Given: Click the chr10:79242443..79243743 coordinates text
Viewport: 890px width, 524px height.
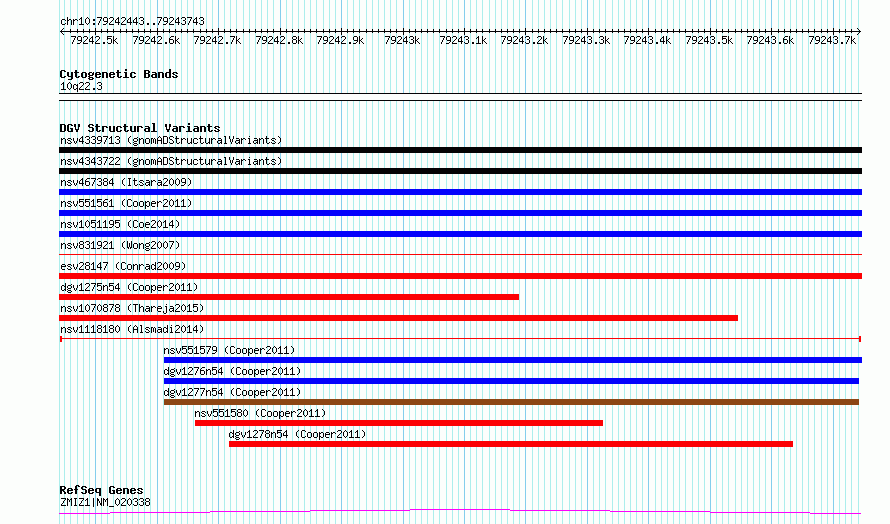Looking at the screenshot, I should [132, 22].
